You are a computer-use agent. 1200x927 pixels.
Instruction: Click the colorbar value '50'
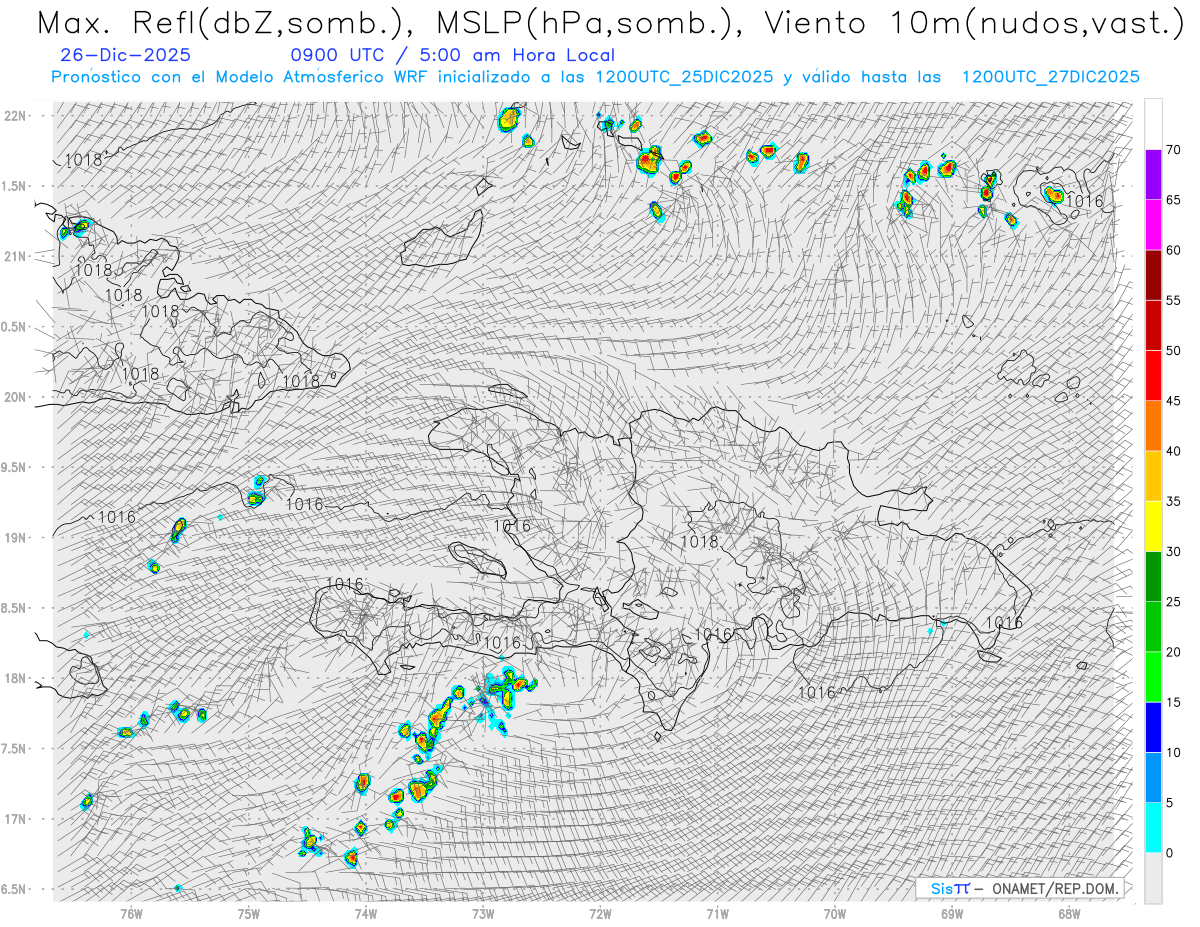[x=1173, y=351]
